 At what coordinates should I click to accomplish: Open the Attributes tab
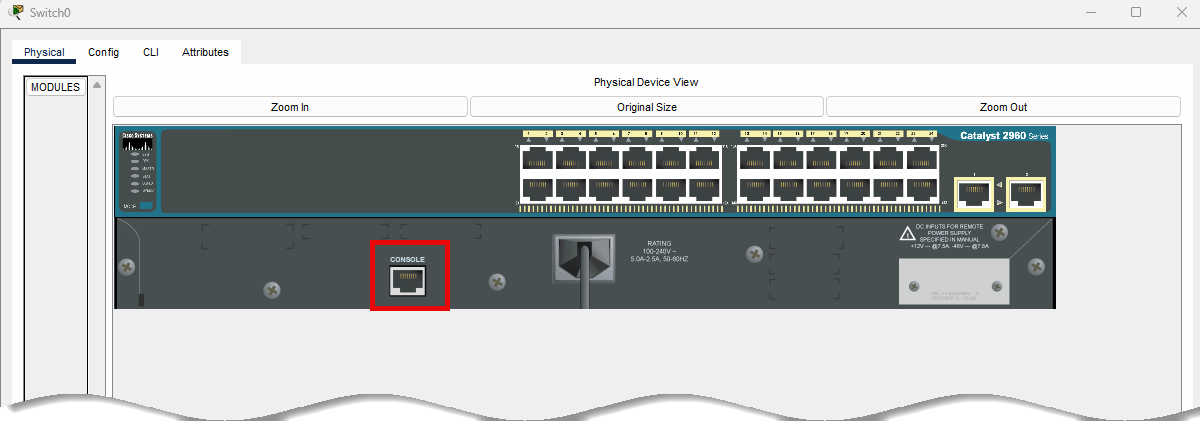(x=205, y=52)
